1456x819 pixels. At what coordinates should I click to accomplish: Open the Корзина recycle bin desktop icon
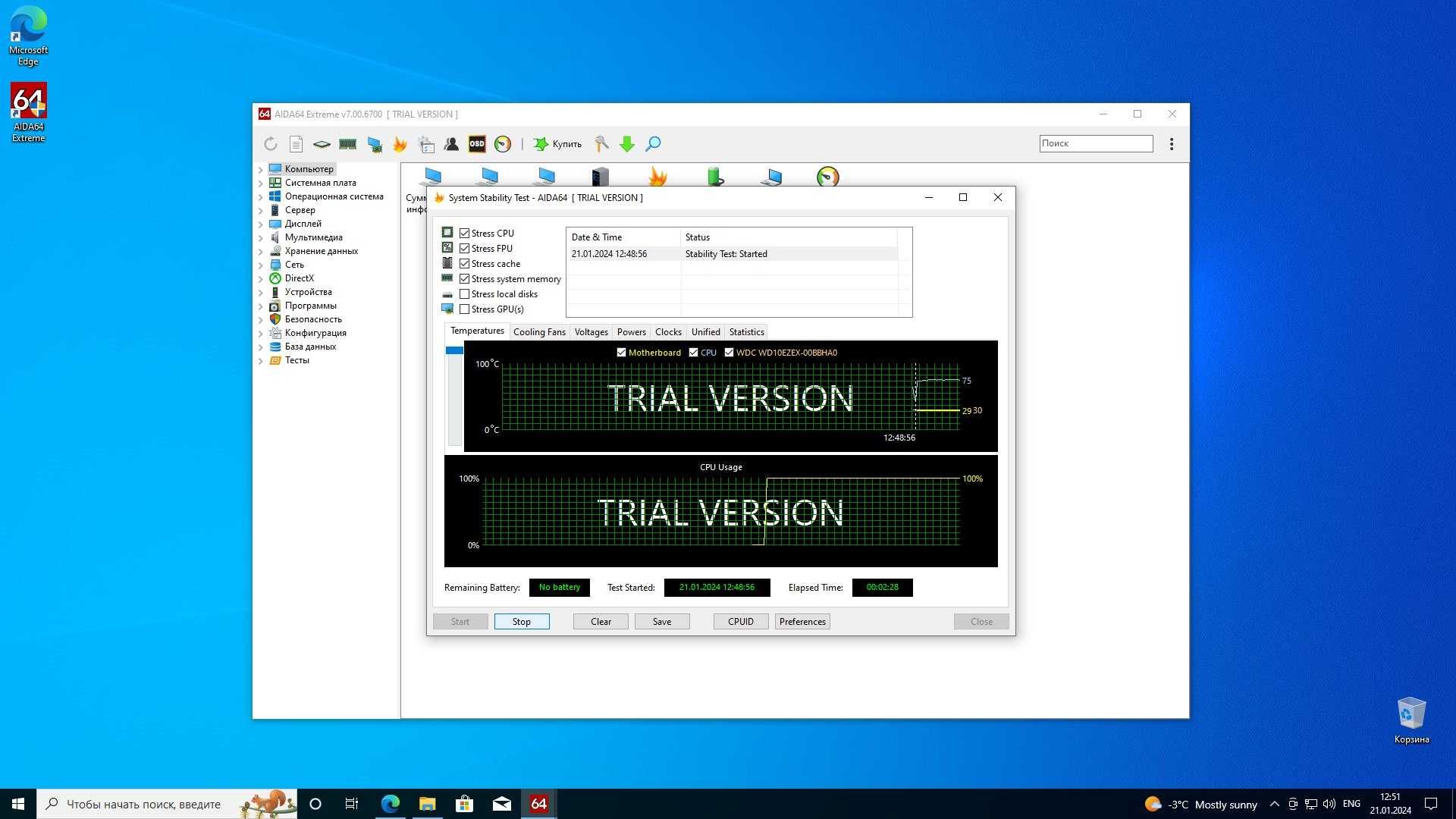1411,720
